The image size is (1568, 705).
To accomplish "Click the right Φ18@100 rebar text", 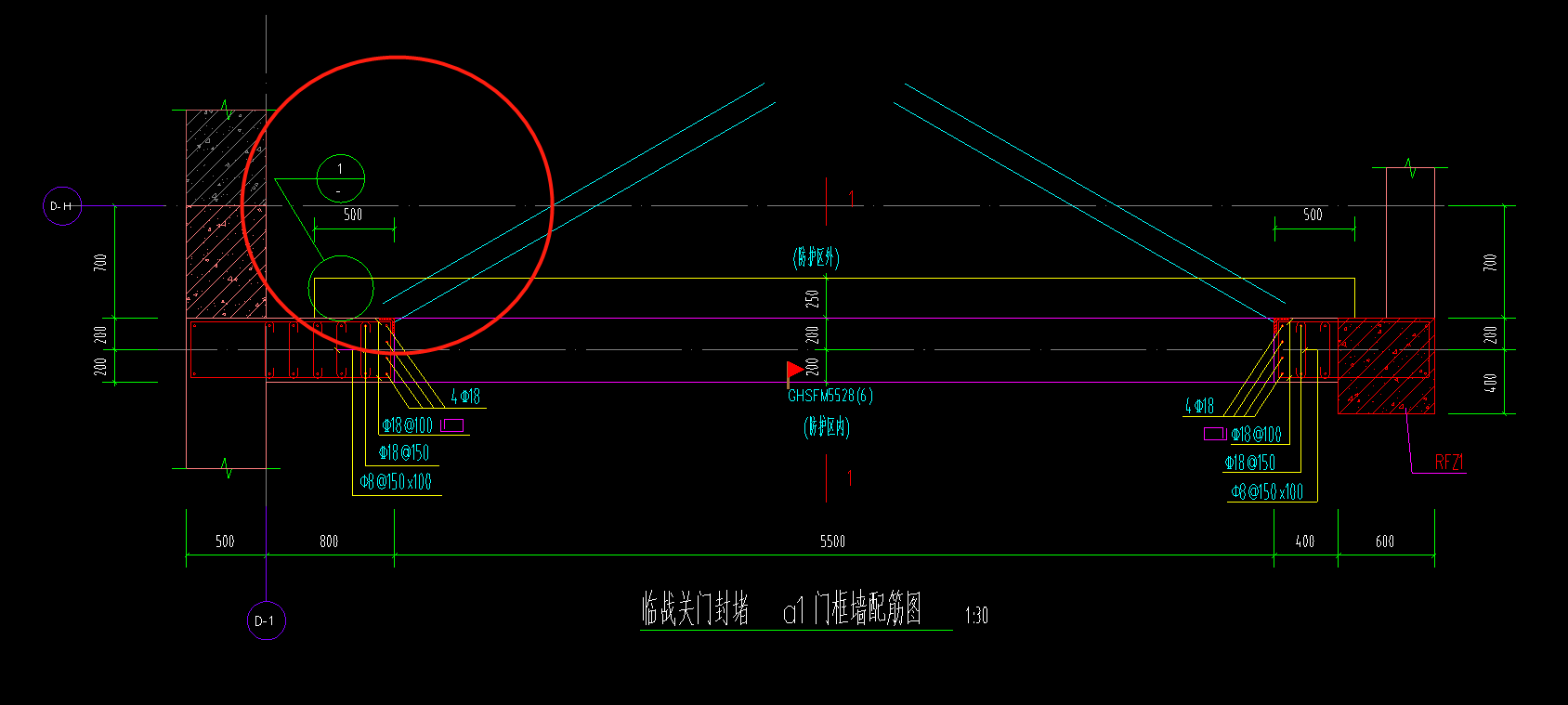I will 1256,434.
